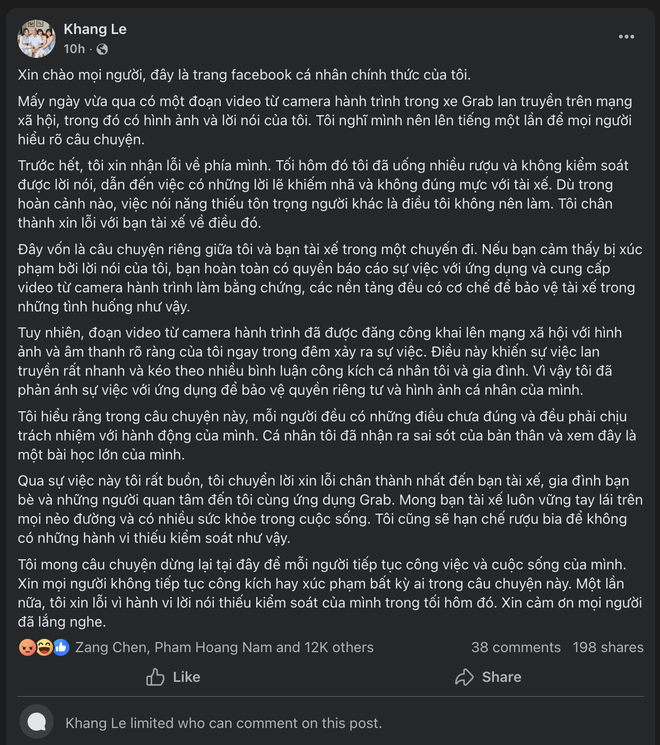Click the thumbs-up icon on Like button

tap(155, 677)
